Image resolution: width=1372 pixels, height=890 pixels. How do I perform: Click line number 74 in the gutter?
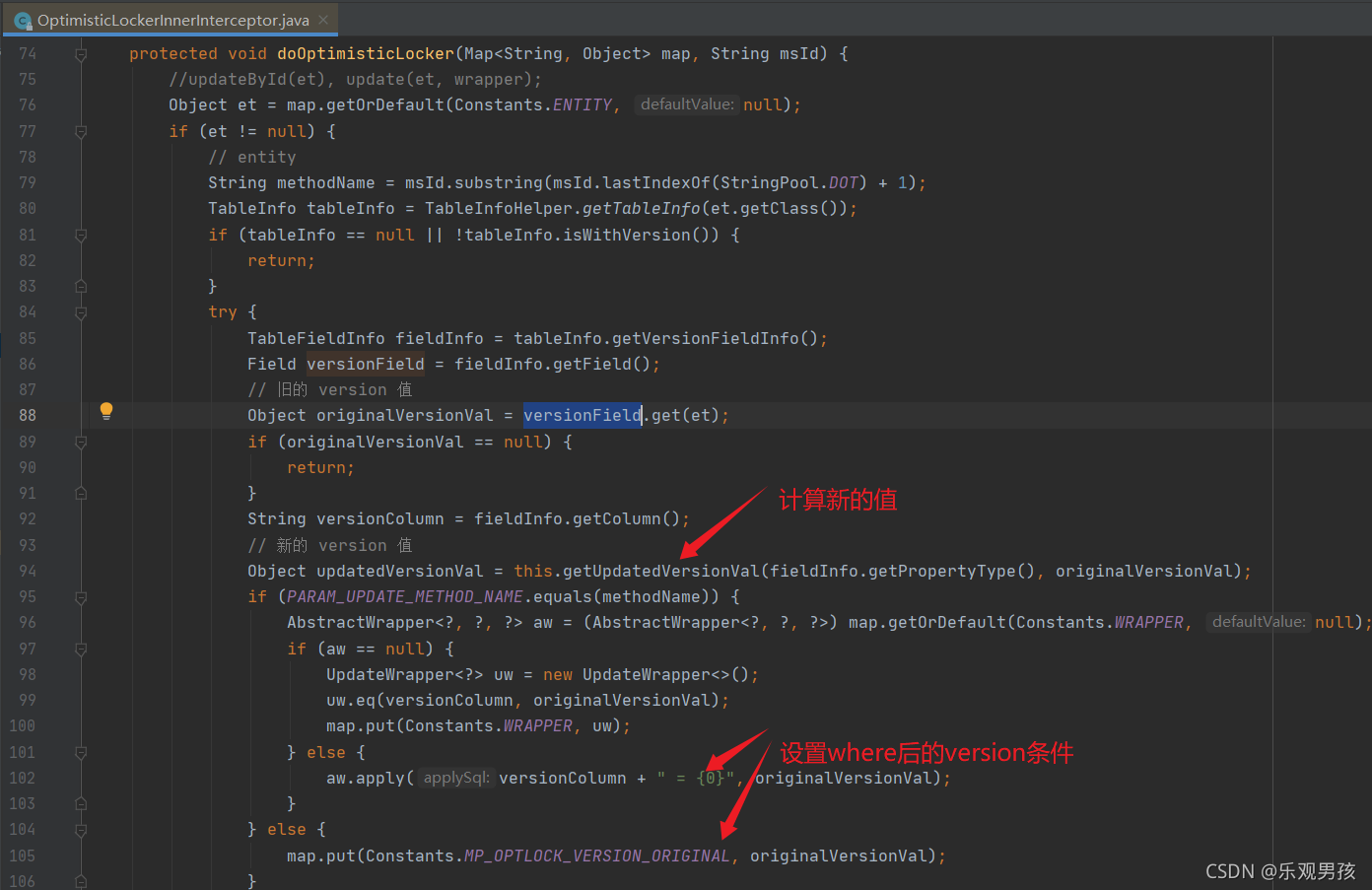point(28,53)
